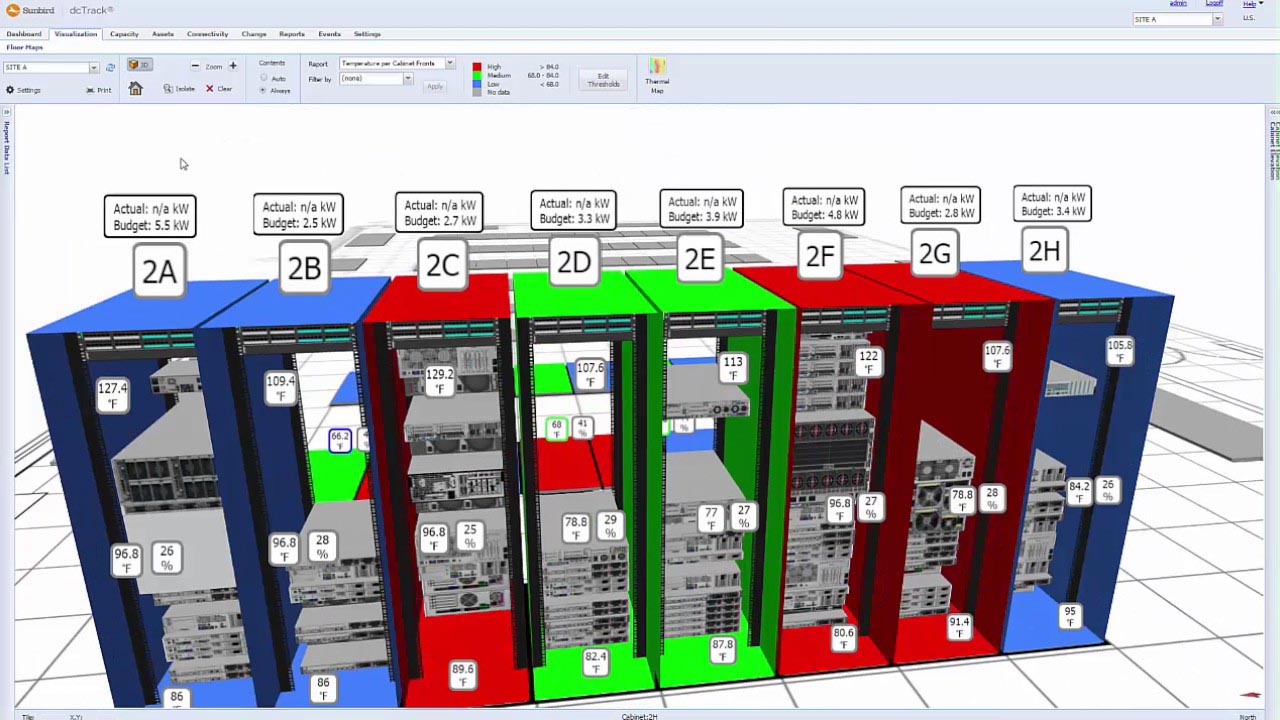The width and height of the screenshot is (1280, 720).
Task: Open the Filter by dropdown
Action: pyautogui.click(x=376, y=78)
